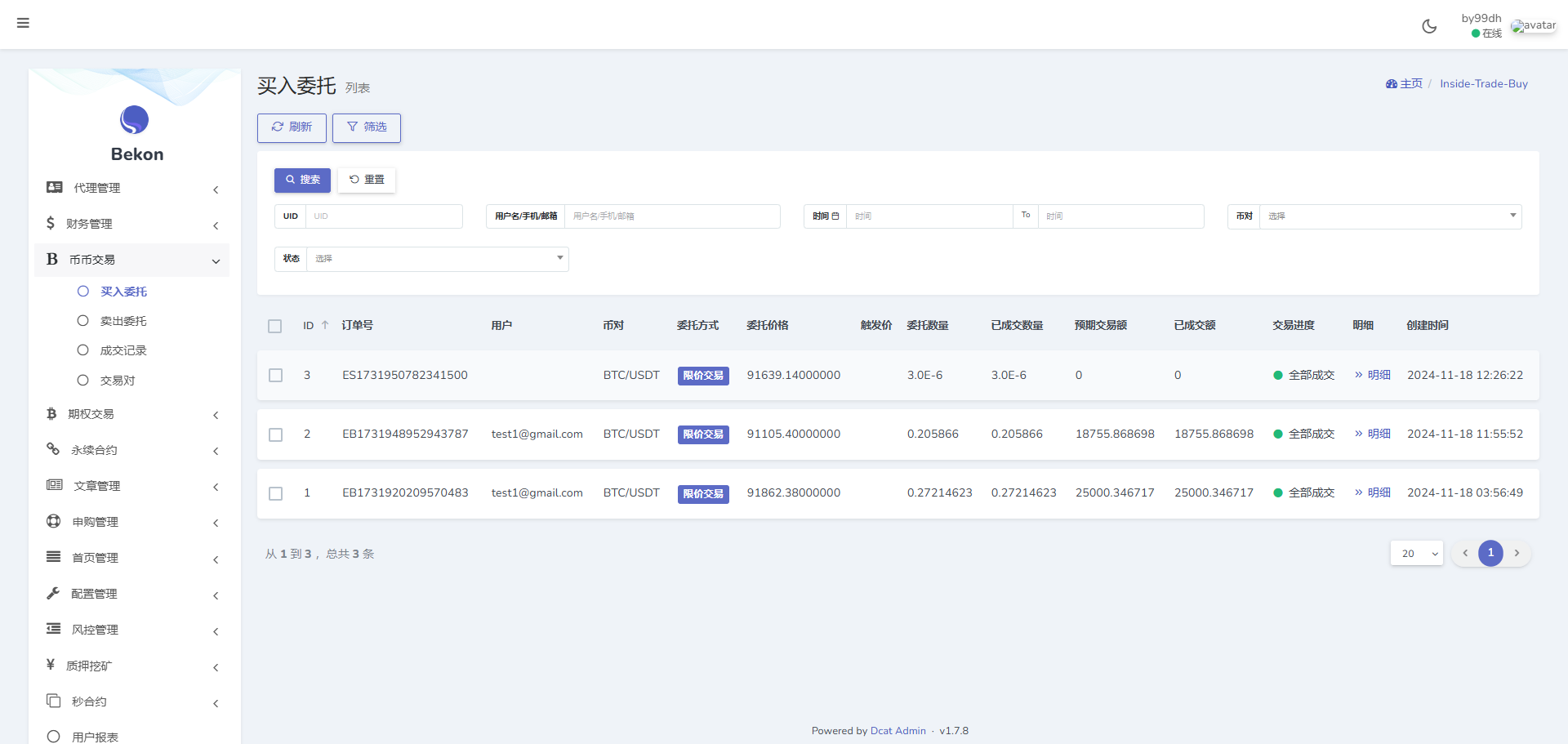Check the select-all header checkbox
The image size is (1568, 744).
275,326
